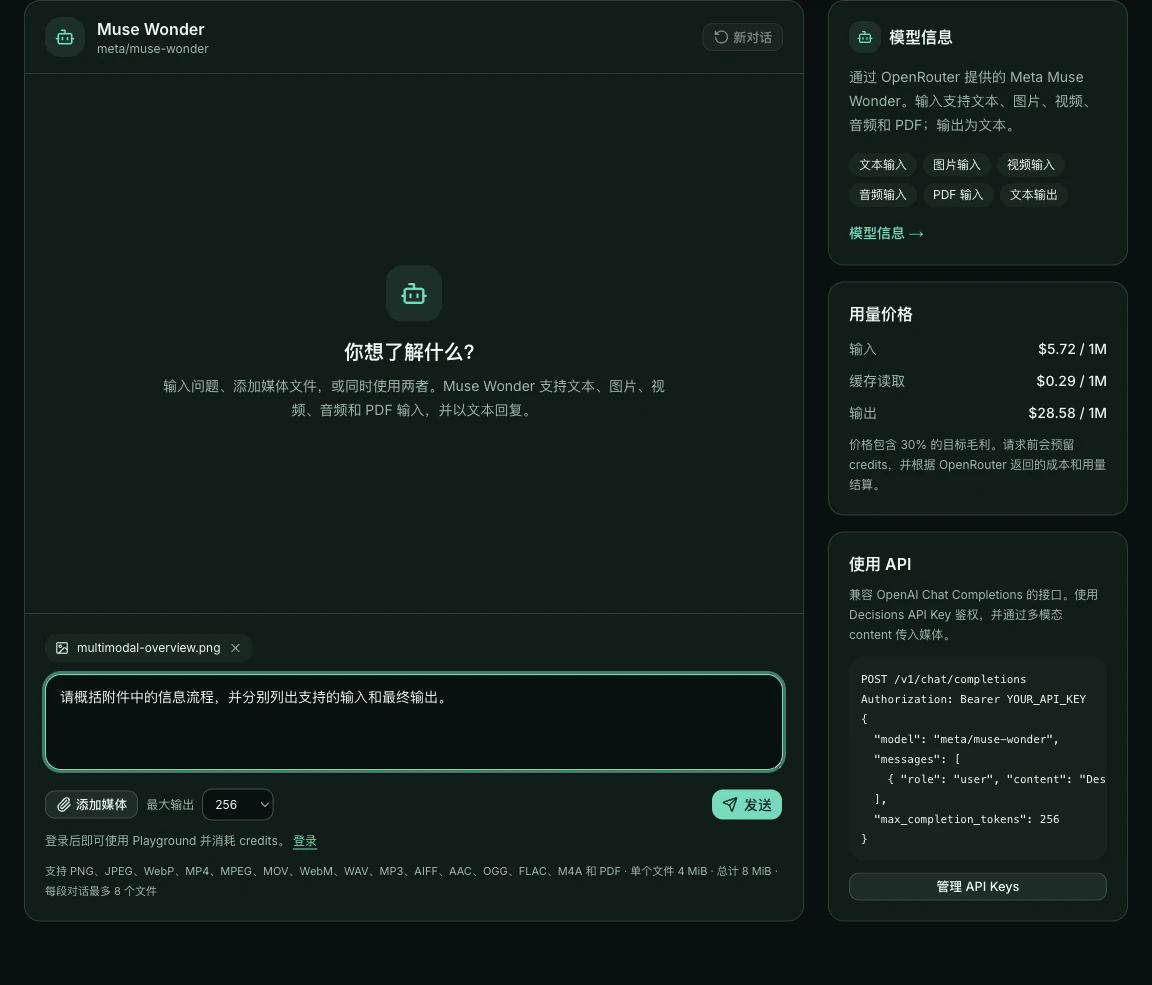
Task: Click the multimodal-overview.png file name
Action: pos(148,648)
